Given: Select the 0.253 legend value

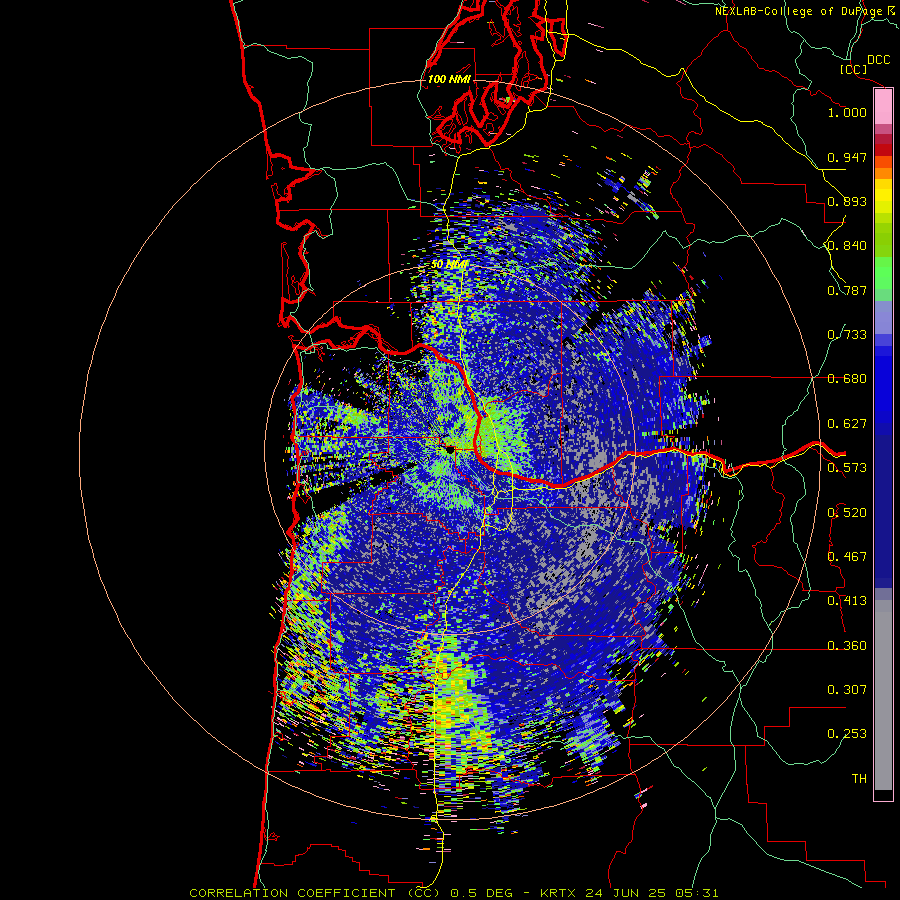Looking at the screenshot, I should click(847, 734).
